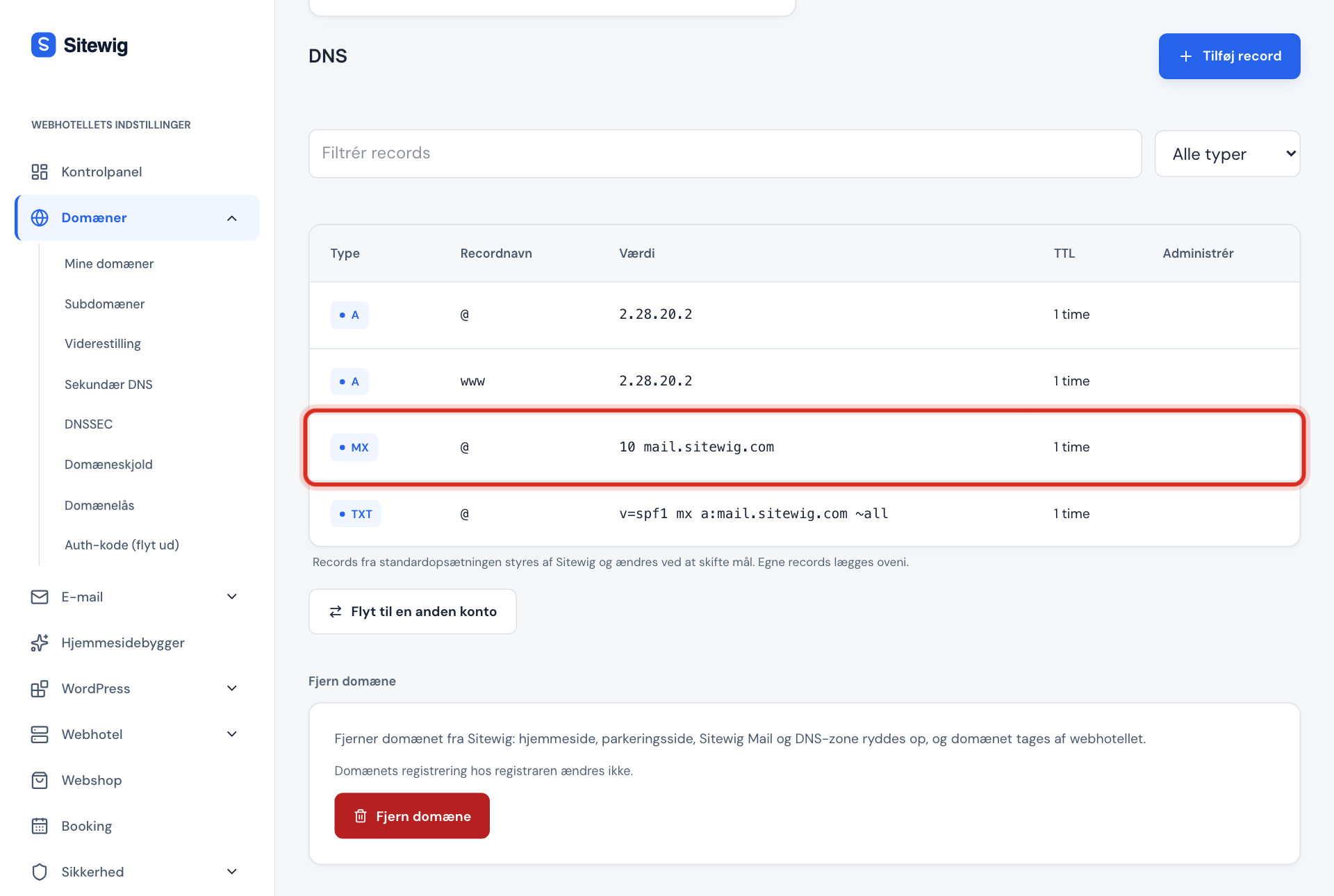
Task: Click the Webhotel server icon
Action: coord(40,734)
